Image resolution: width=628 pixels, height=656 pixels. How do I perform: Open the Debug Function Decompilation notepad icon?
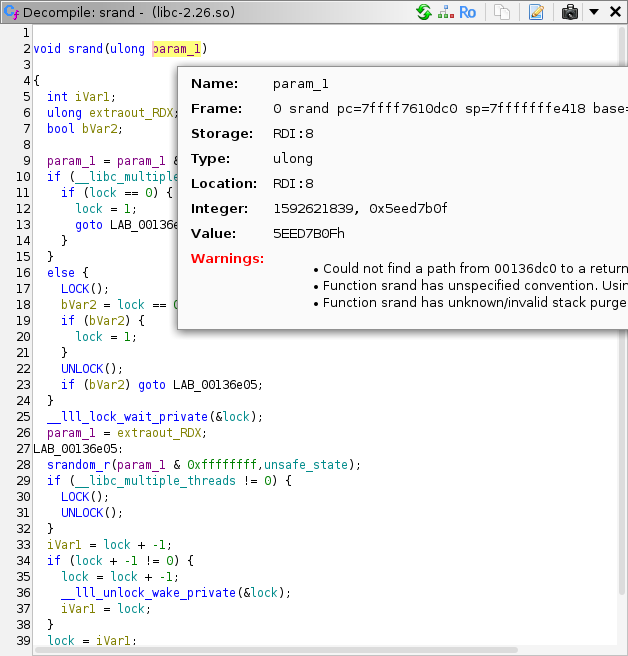click(536, 12)
